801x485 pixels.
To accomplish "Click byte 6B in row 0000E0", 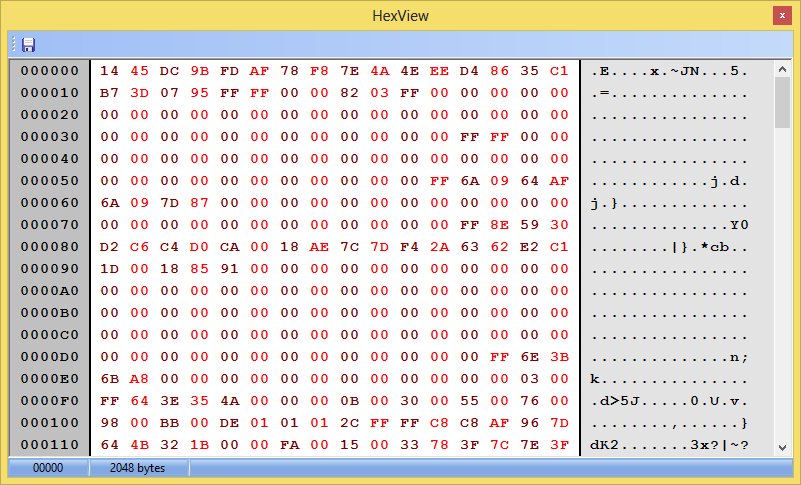I will pos(109,378).
